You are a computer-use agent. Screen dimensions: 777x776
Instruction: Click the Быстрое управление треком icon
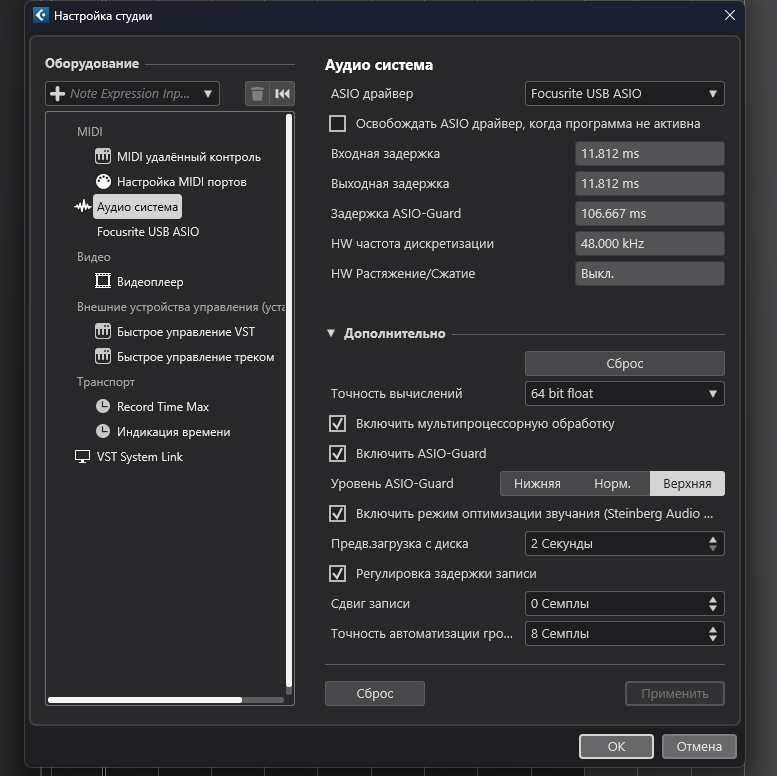pos(103,357)
